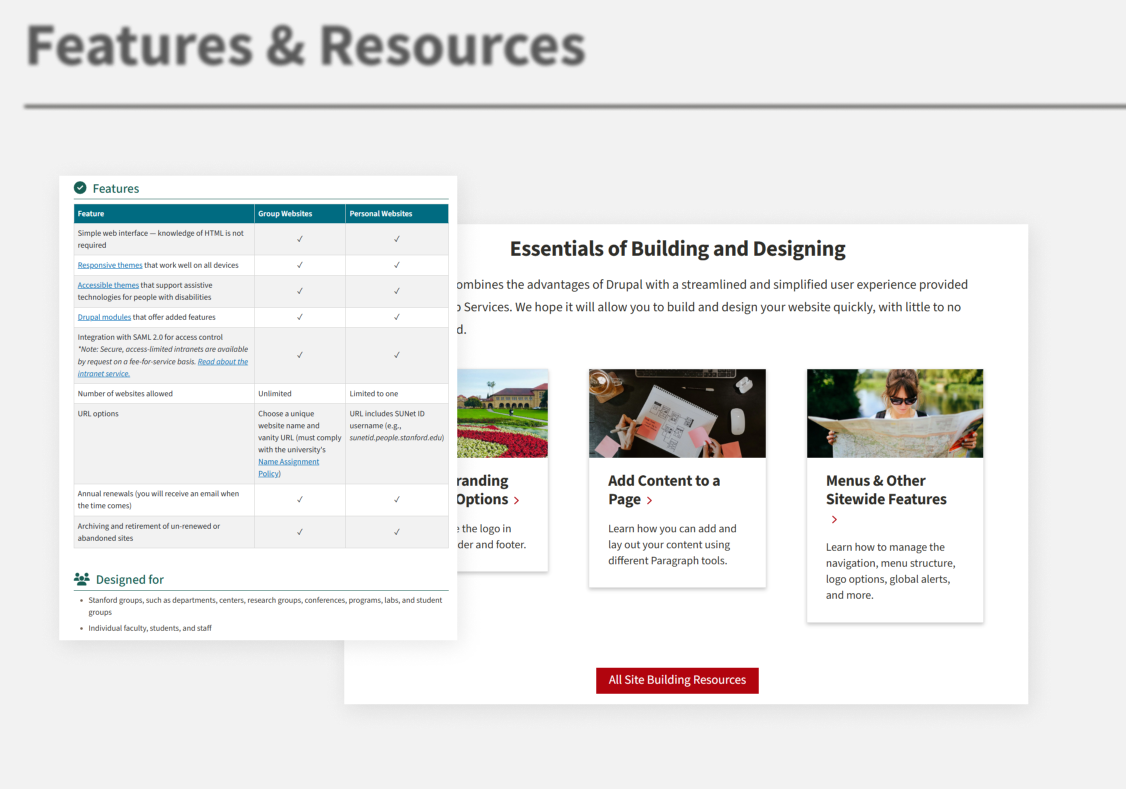Click the sunetid.people.stanford.edu example URL text
This screenshot has width=1126, height=789.
[x=396, y=438]
